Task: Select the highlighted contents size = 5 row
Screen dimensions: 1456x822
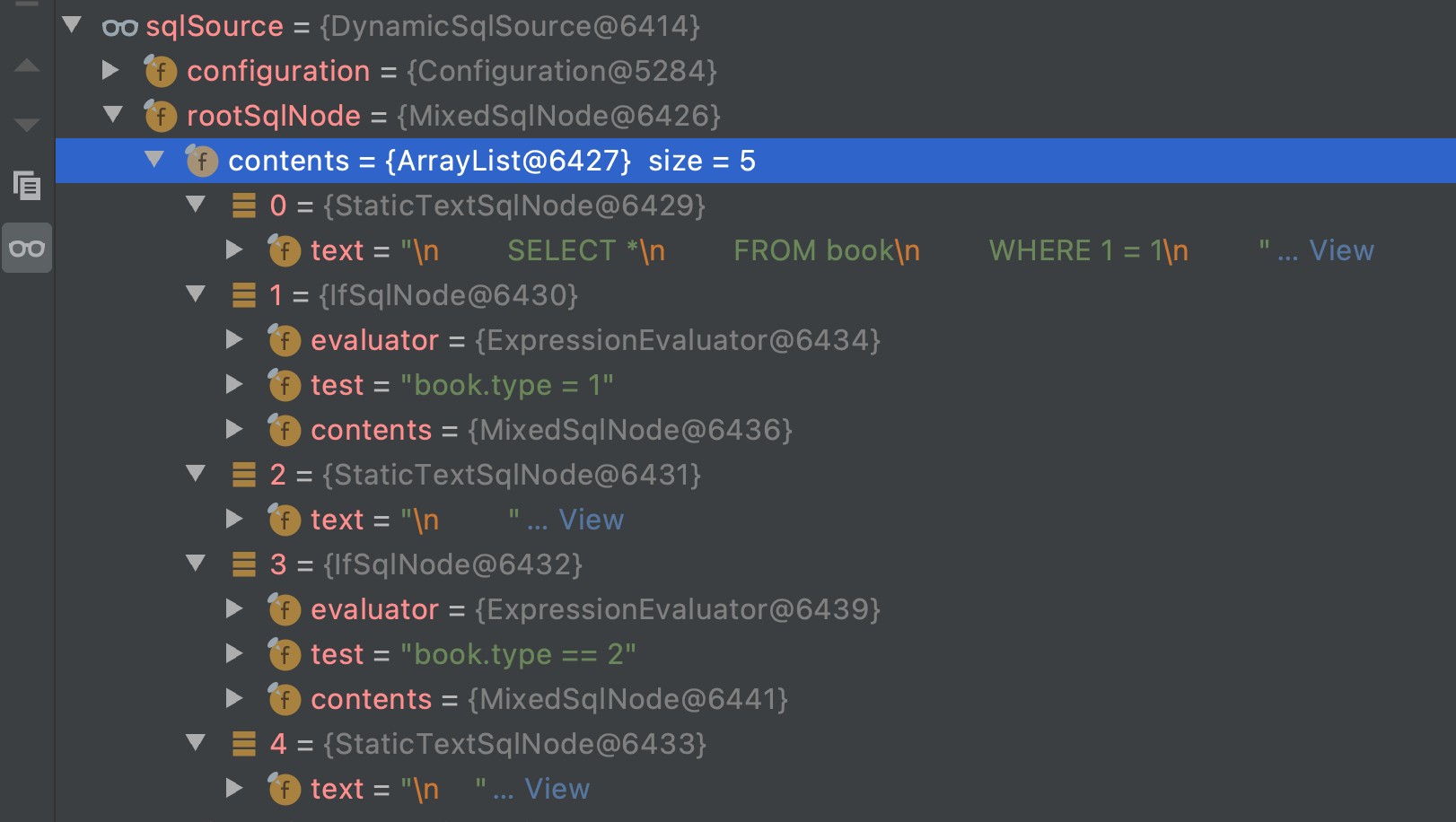Action: pos(756,161)
